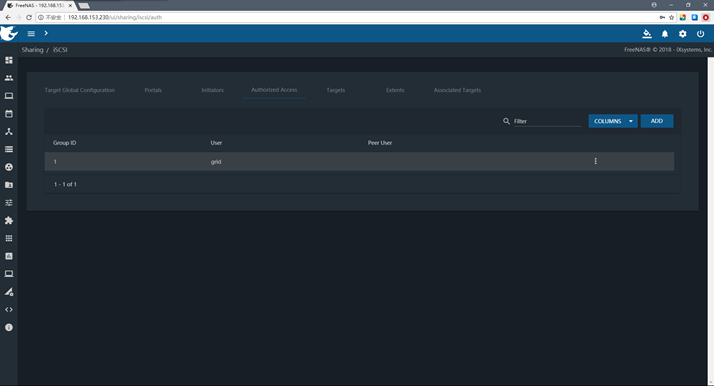This screenshot has width=714, height=386.
Task: Open the Shell code icon
Action: 9,310
